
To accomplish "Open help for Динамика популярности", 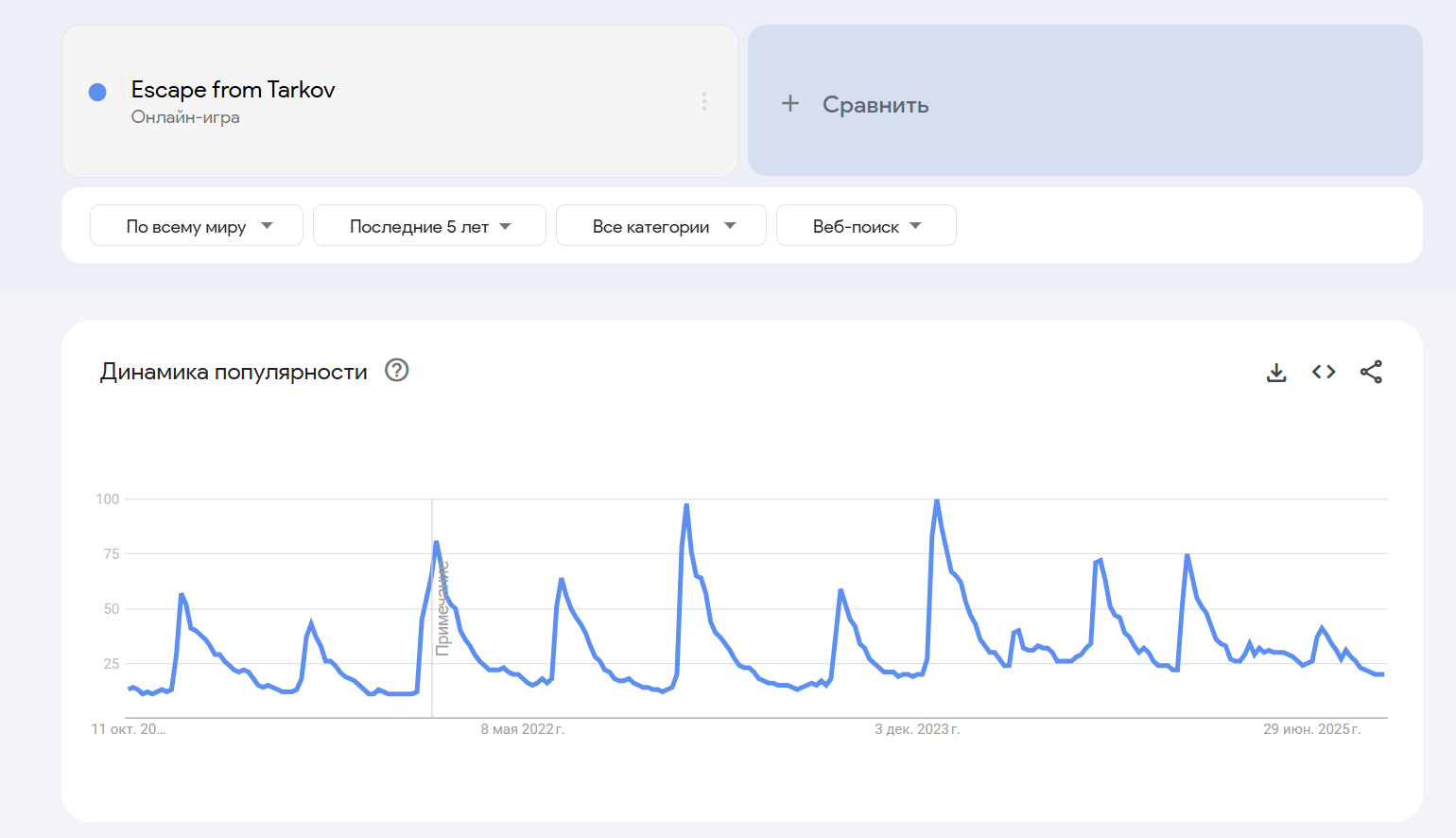I will pos(397,370).
